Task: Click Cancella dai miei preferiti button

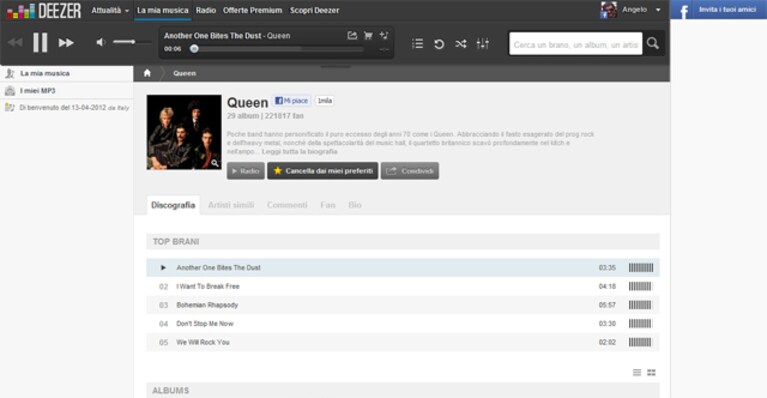Action: click(x=323, y=171)
